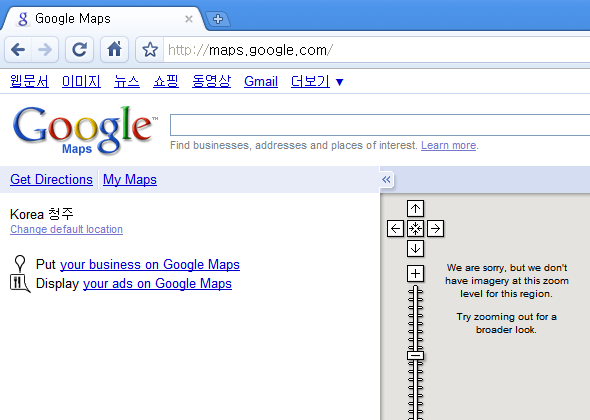Click Change default location link
Viewport: 590px width, 420px height.
[x=66, y=229]
